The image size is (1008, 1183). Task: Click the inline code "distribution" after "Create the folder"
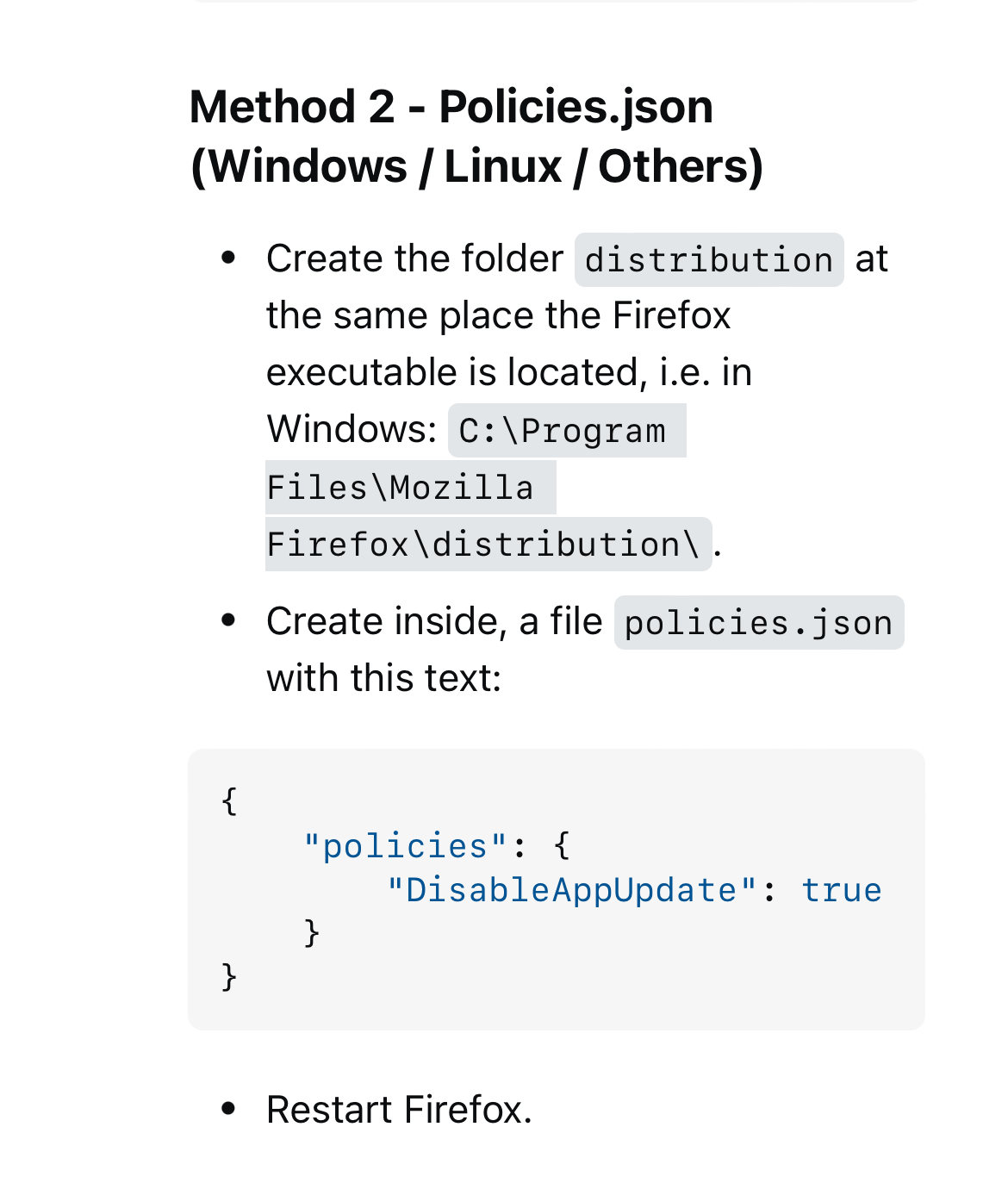[708, 260]
